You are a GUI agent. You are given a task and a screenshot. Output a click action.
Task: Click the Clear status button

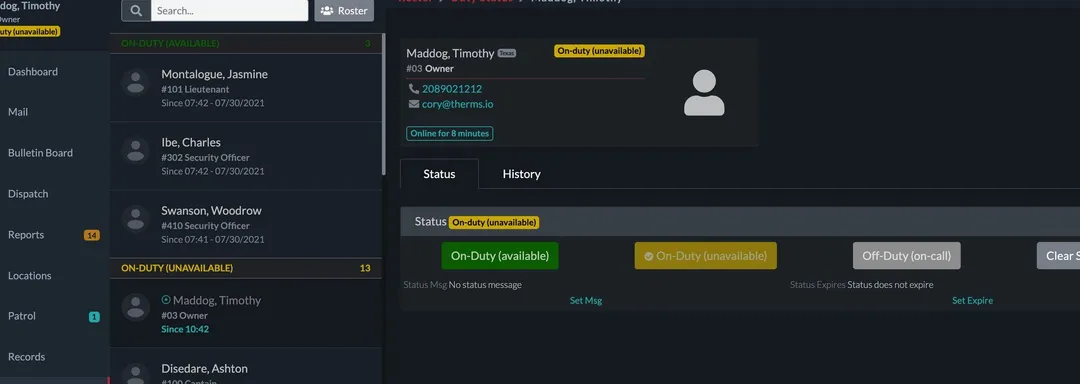tap(1058, 256)
